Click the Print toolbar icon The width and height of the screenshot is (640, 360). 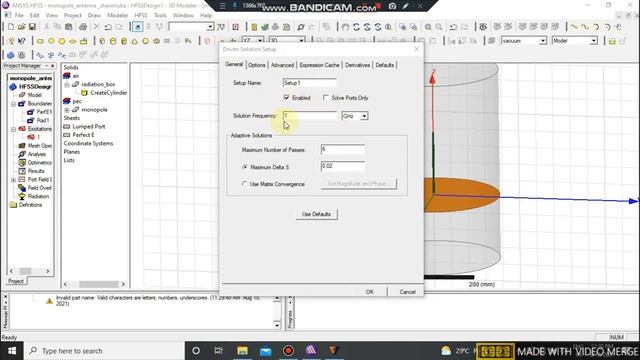tap(83, 27)
